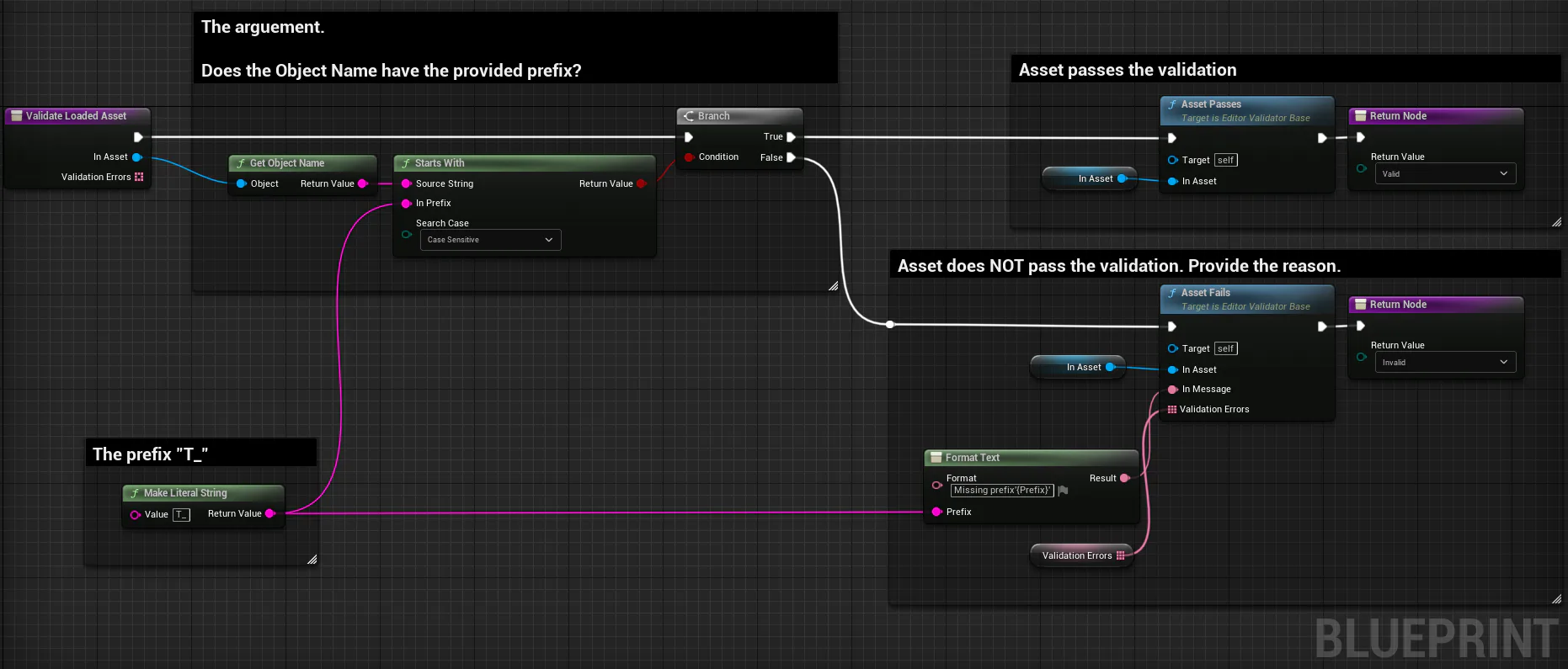Image resolution: width=1568 pixels, height=669 pixels.
Task: Open the Return Value dropdown showing Invalid
Action: [x=1443, y=363]
